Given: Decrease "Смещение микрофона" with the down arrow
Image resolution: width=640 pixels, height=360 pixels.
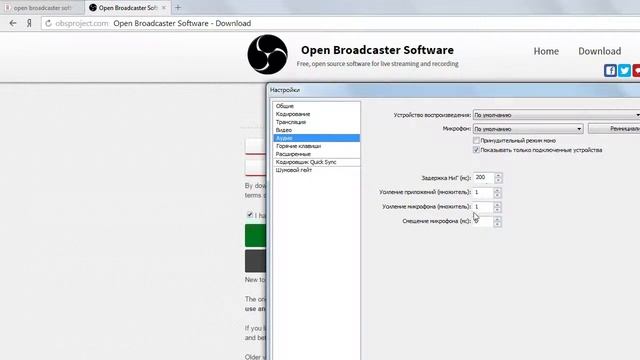Looking at the screenshot, I should pos(497,224).
